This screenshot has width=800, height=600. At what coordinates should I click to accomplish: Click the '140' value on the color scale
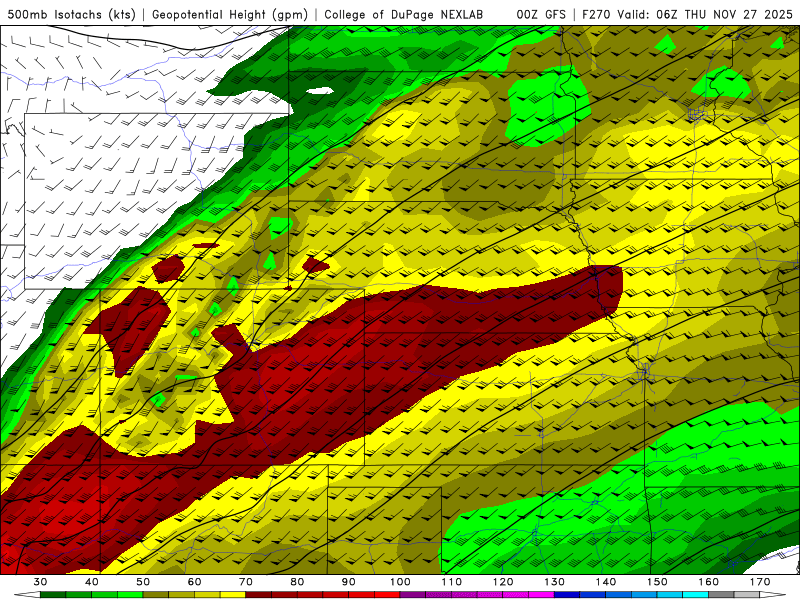point(606,582)
